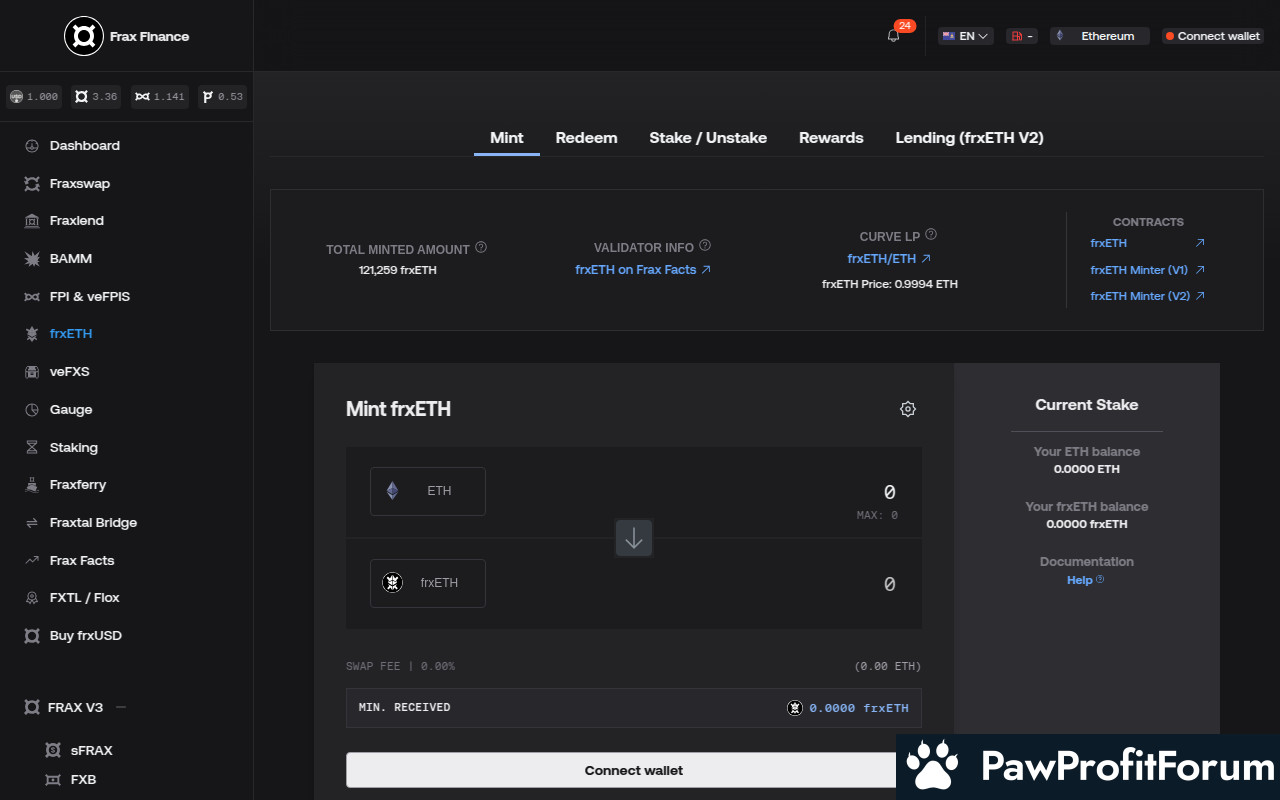Click SWAP FEE | 0.00% text

[400, 666]
